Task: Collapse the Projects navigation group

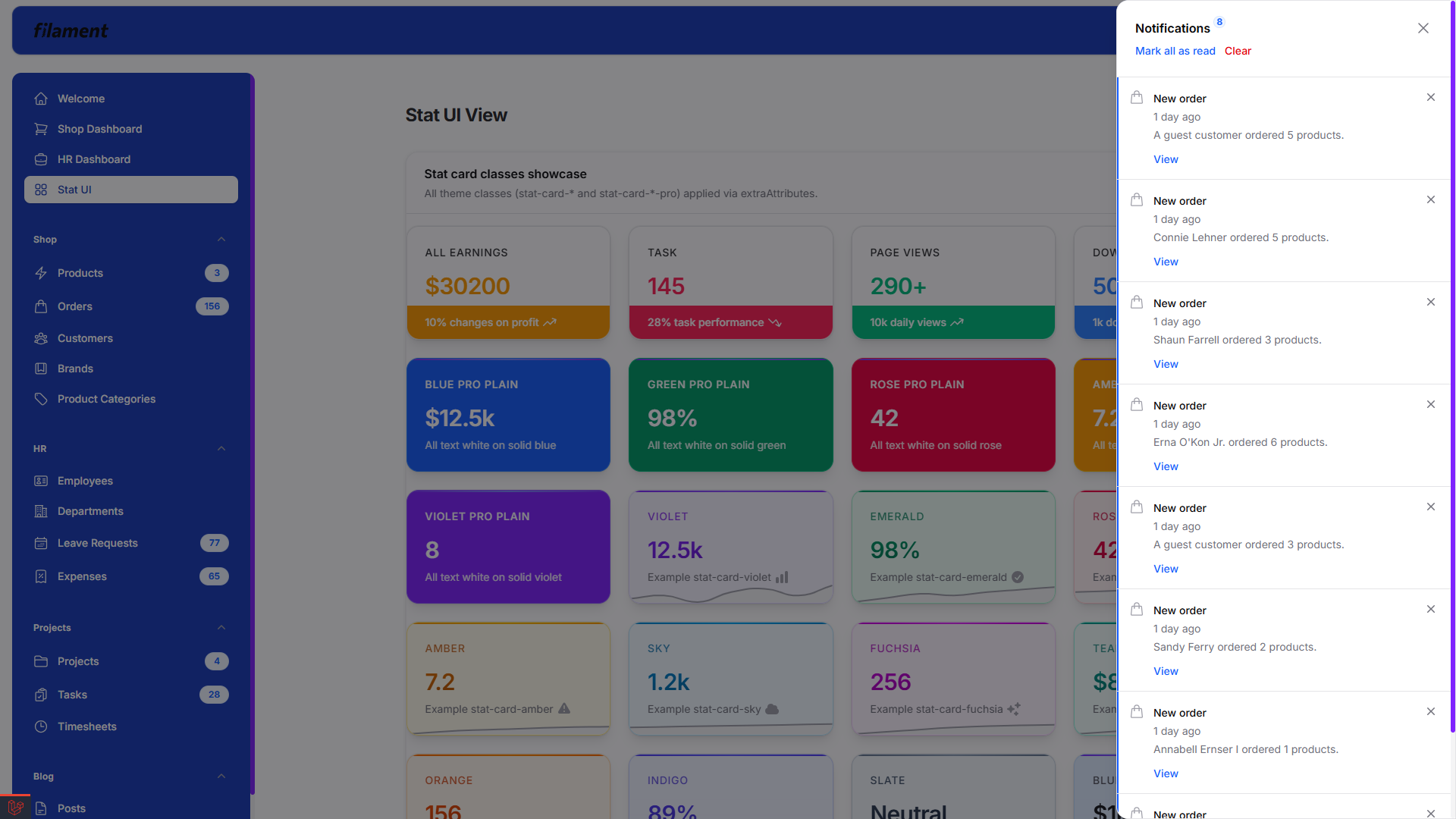Action: [221, 628]
